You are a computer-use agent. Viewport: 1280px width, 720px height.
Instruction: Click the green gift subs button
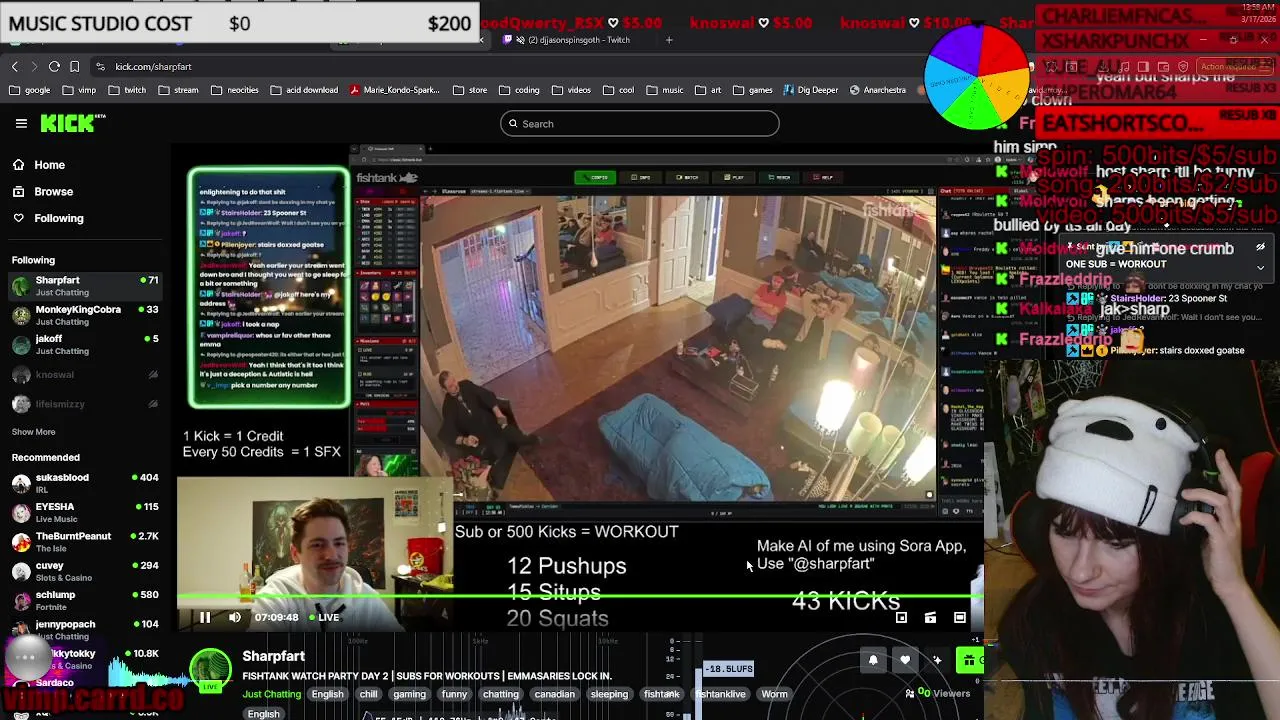[969, 660]
